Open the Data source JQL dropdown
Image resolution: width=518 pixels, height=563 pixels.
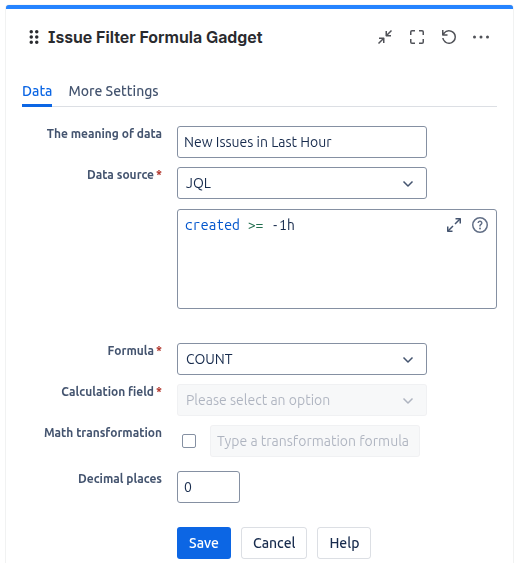(x=302, y=183)
